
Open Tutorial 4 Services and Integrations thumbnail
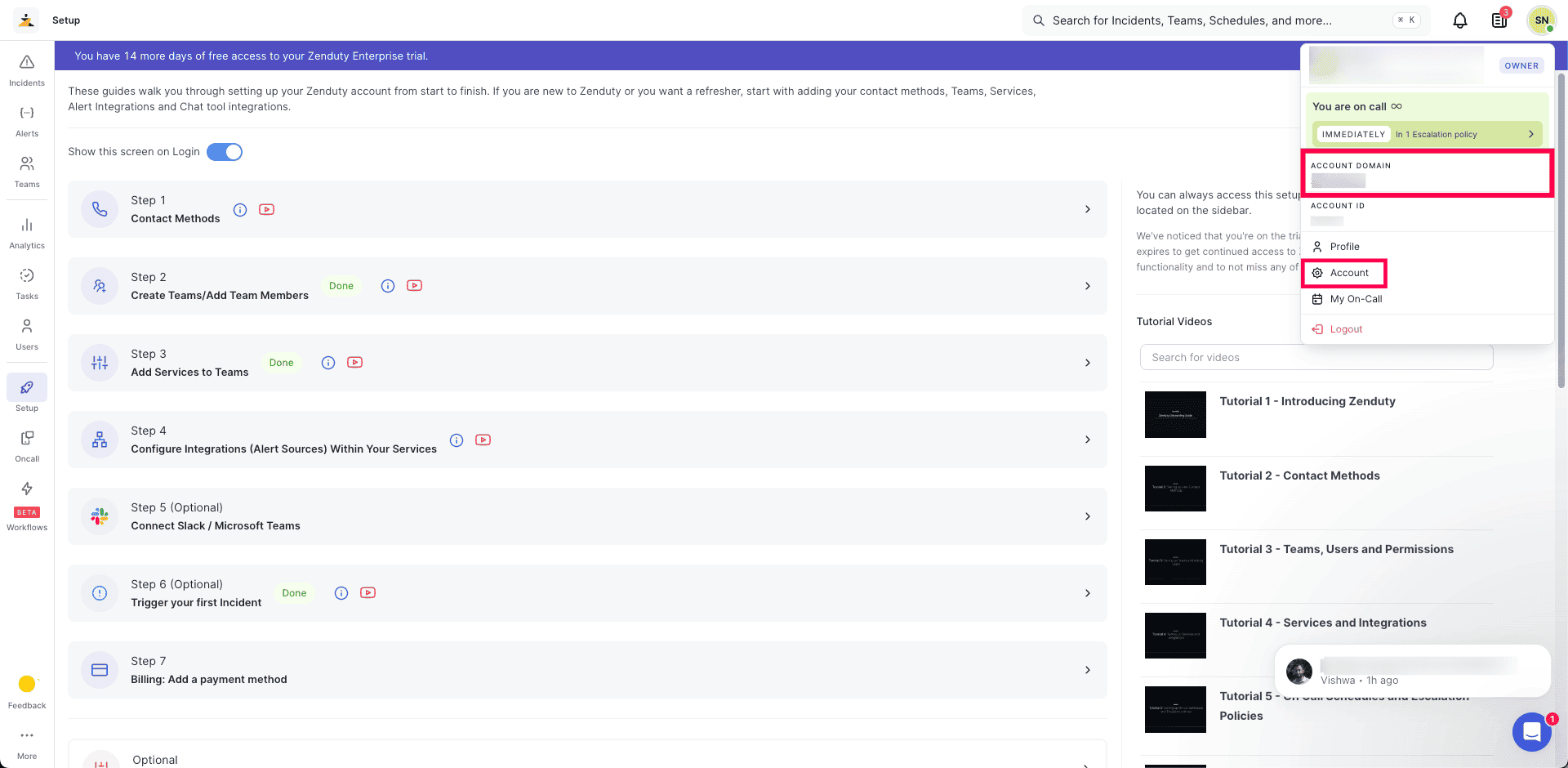pyautogui.click(x=1175, y=636)
